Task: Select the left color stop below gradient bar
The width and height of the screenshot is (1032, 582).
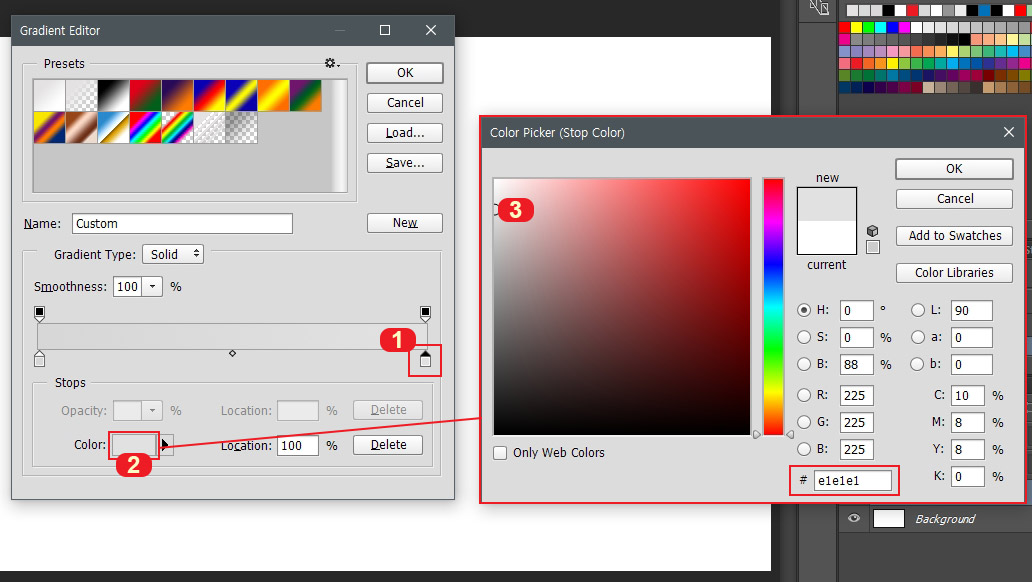Action: [x=39, y=359]
